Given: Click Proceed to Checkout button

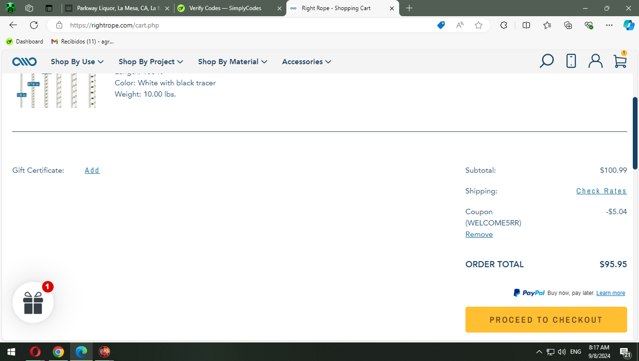Looking at the screenshot, I should (546, 320).
